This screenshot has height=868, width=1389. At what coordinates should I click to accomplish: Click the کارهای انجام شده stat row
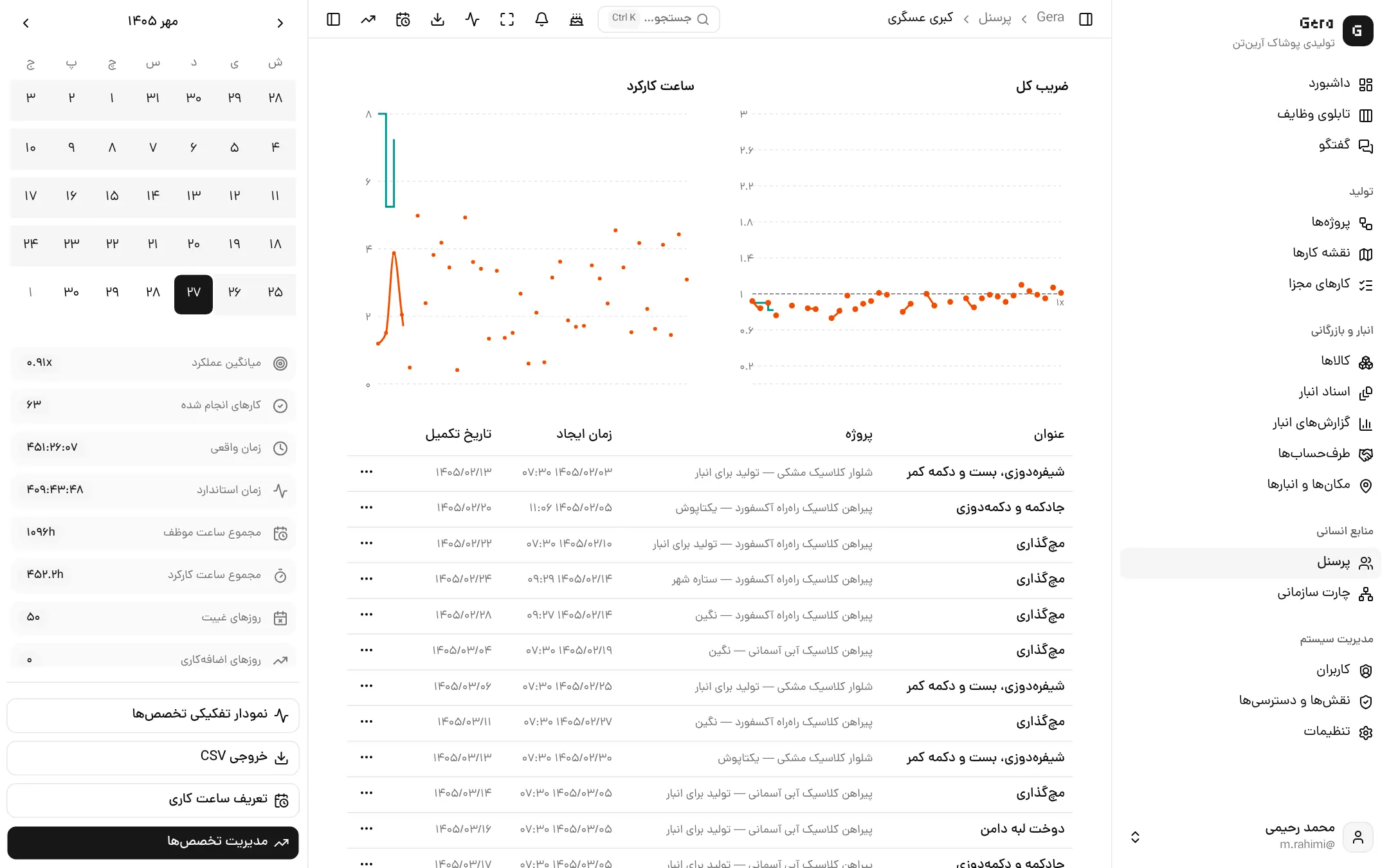coord(153,405)
